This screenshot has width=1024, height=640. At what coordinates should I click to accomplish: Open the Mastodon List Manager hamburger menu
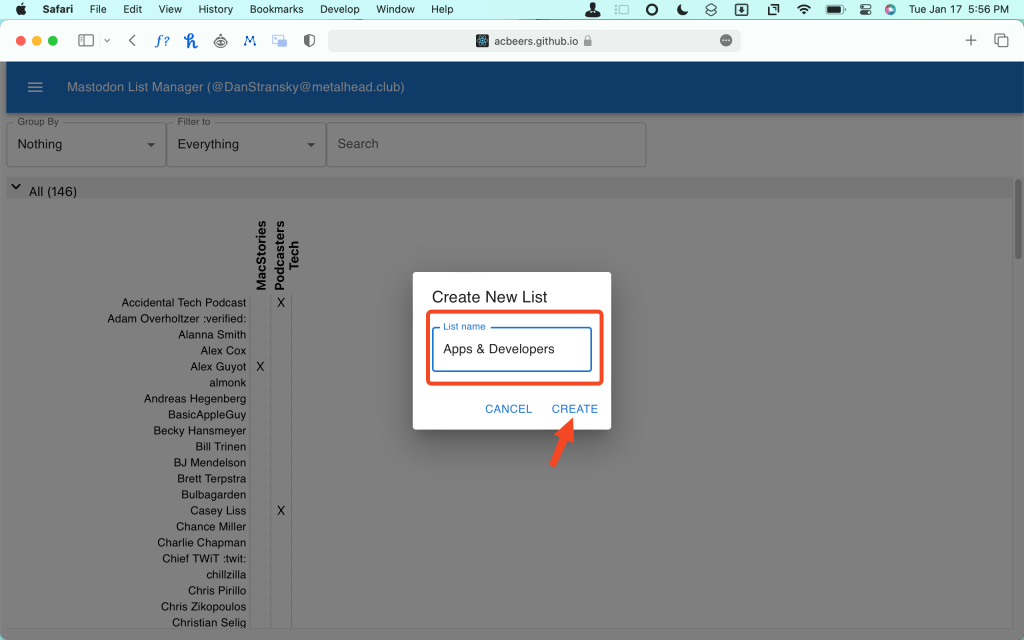pos(35,87)
